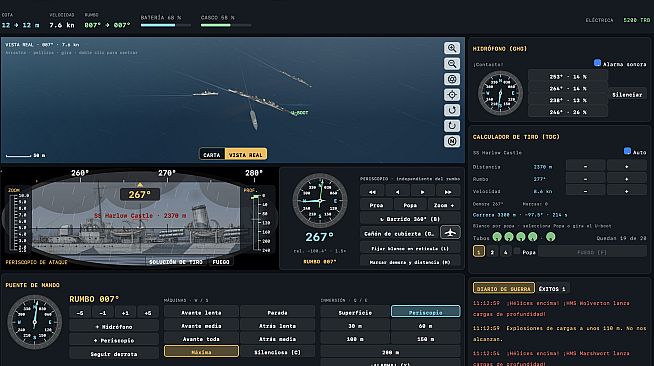Click first torpedo tube indicator
This screenshot has height=366, width=654.
point(497,237)
